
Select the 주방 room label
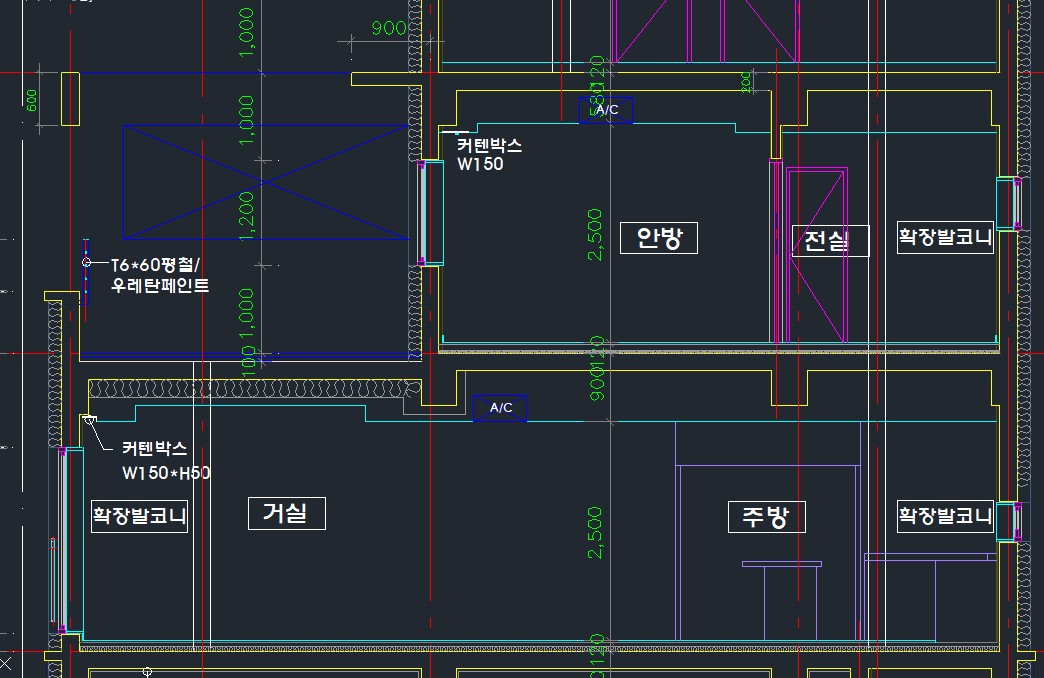(x=766, y=517)
